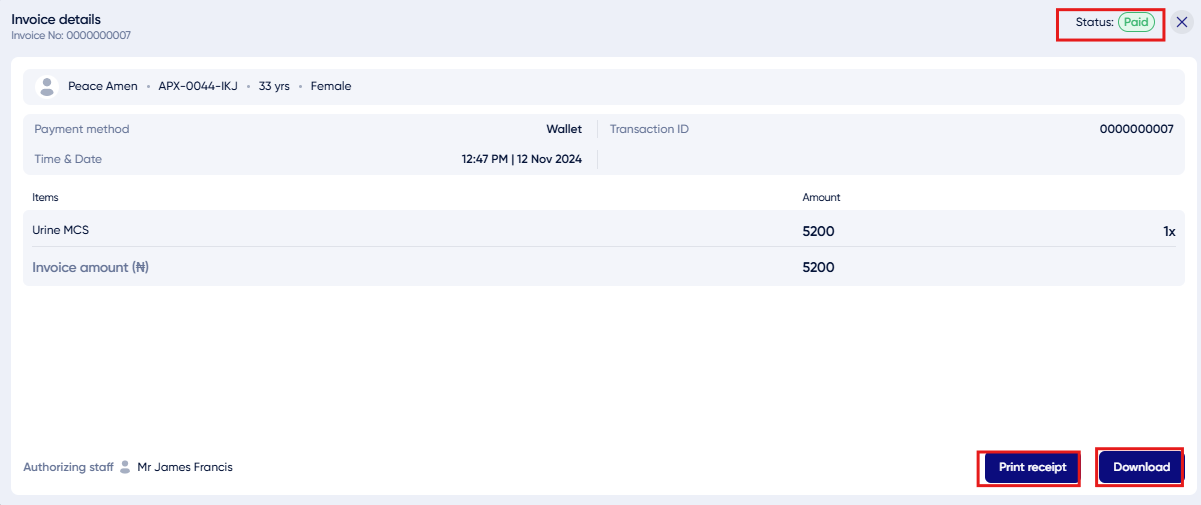The width and height of the screenshot is (1201, 505).
Task: Click the Invoice amount total 5200
Action: coord(818,267)
